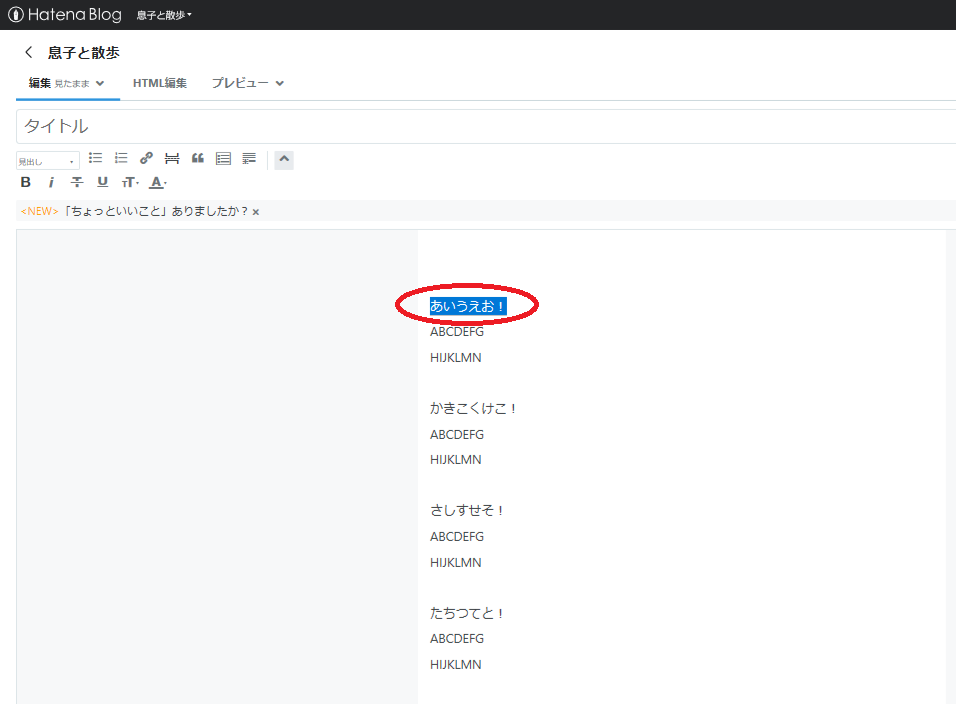Click ABCDEFG under さしすせそ!
This screenshot has width=956, height=704.
point(457,537)
